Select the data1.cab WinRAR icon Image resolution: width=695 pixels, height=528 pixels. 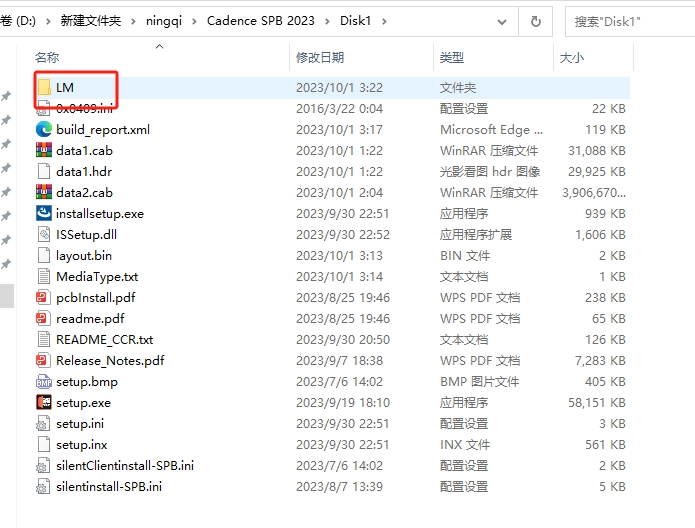[44, 150]
